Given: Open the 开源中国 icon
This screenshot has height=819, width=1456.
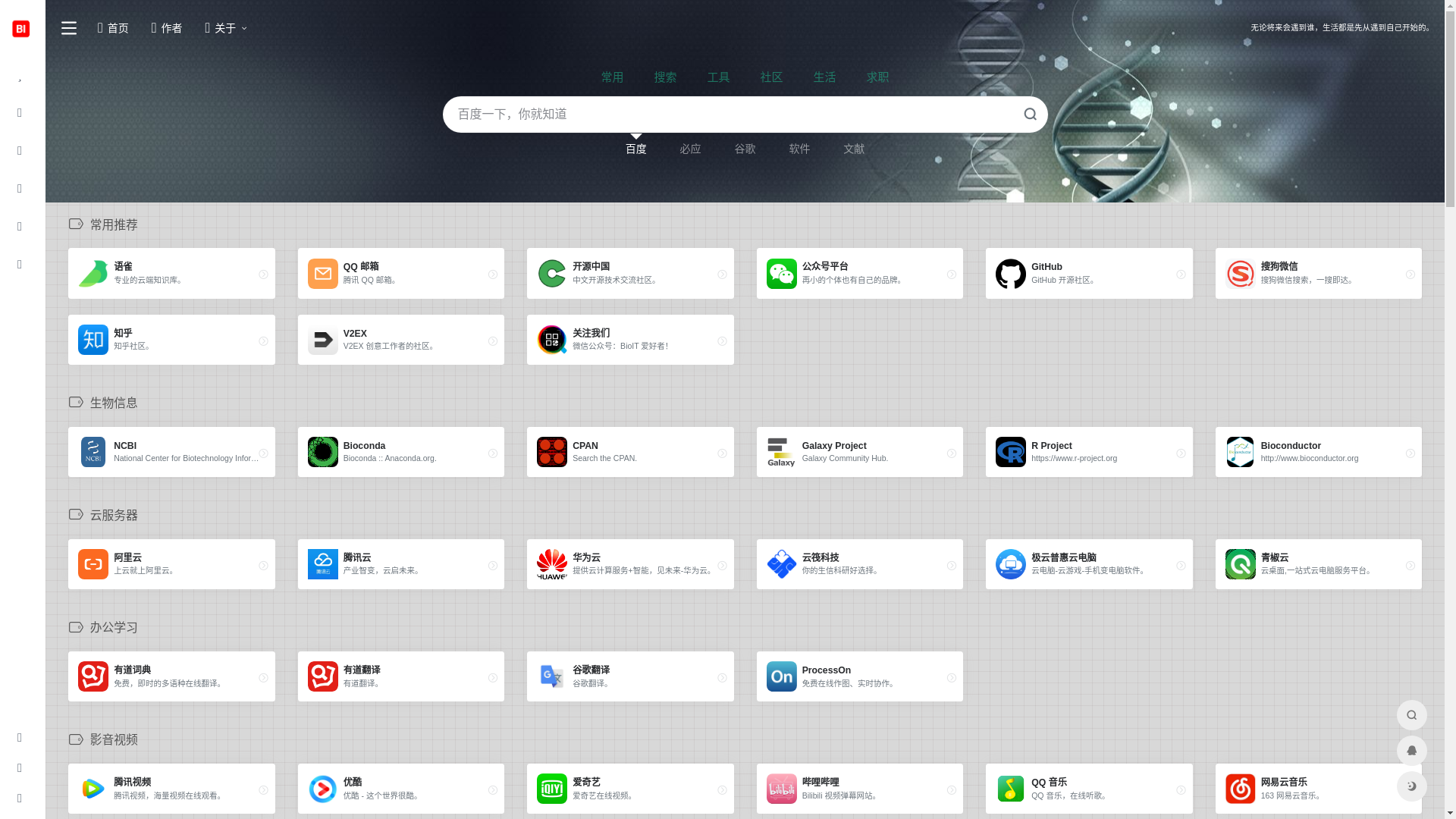Looking at the screenshot, I should click(x=552, y=274).
